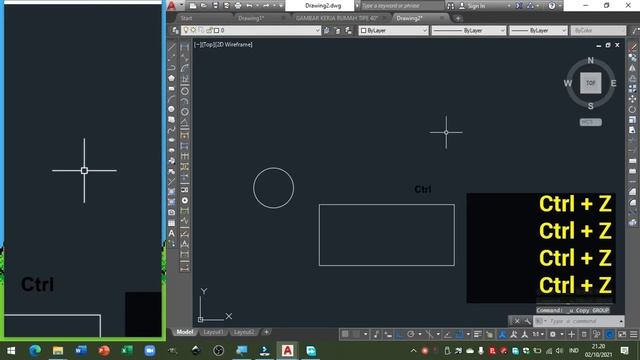Viewport: 640px width, 360px height.
Task: Toggle freeze sun icon for layer 0
Action: point(193,30)
